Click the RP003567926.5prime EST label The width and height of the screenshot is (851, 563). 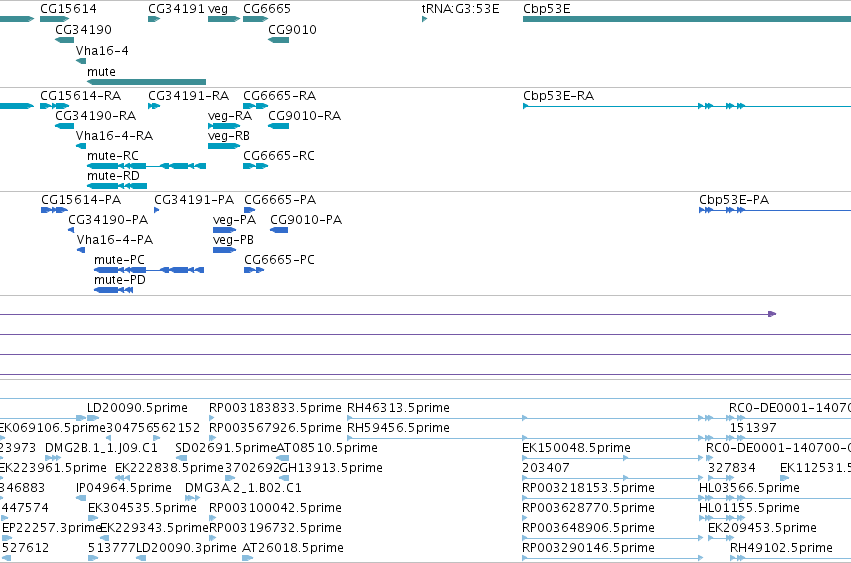275,428
